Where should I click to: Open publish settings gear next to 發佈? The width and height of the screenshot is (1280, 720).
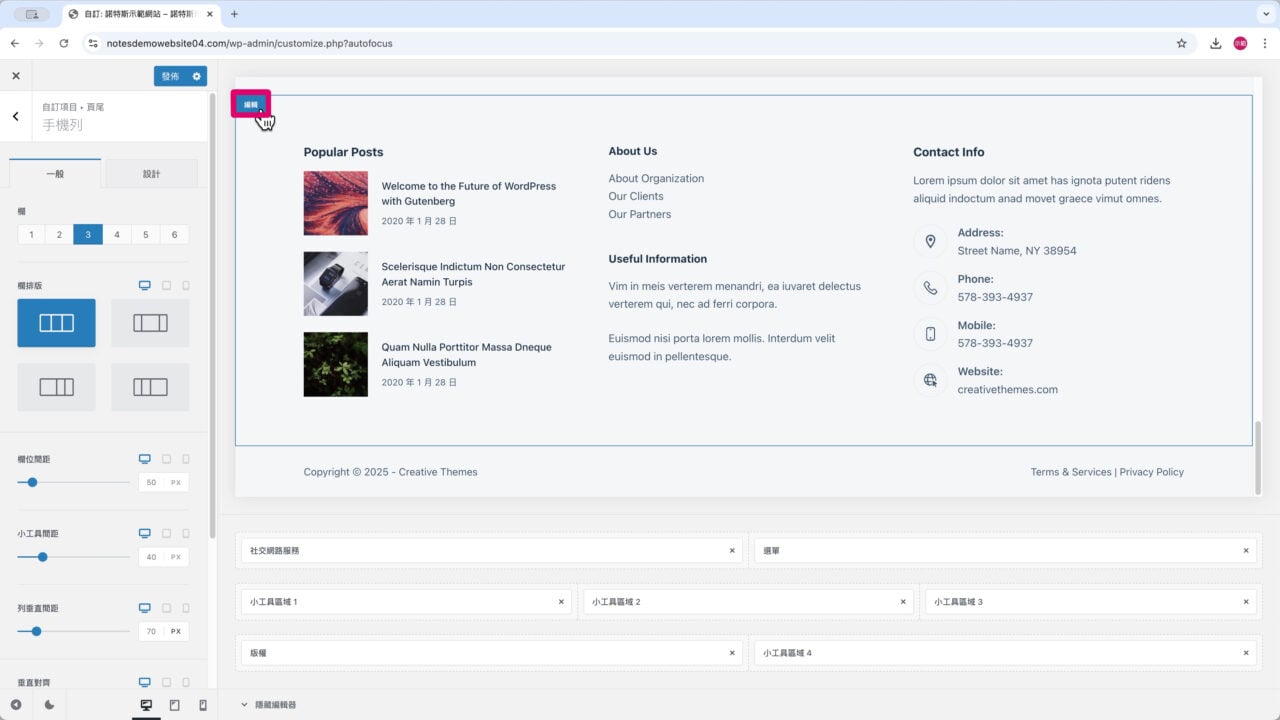point(197,76)
